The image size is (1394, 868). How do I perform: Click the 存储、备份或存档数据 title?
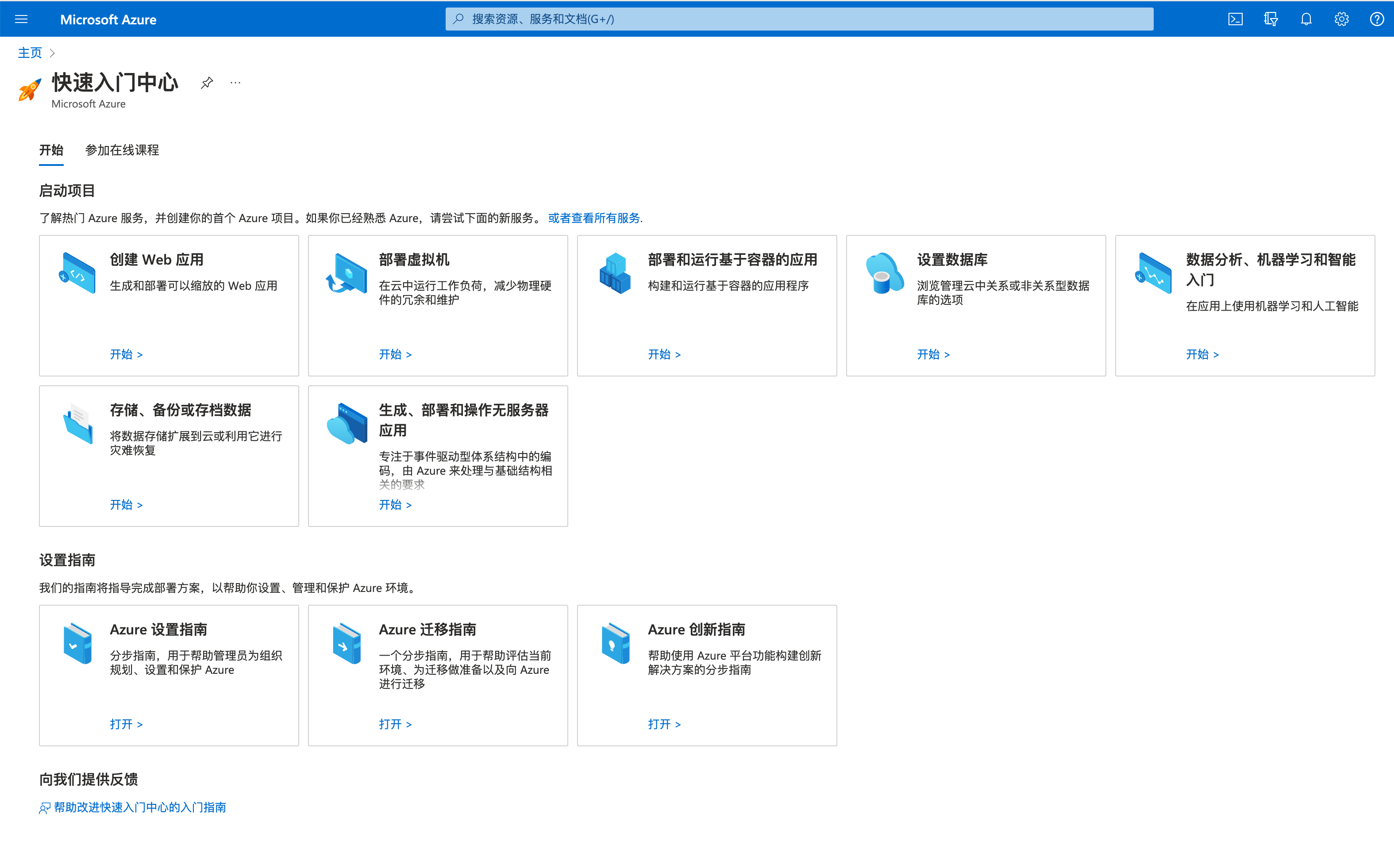coord(180,410)
